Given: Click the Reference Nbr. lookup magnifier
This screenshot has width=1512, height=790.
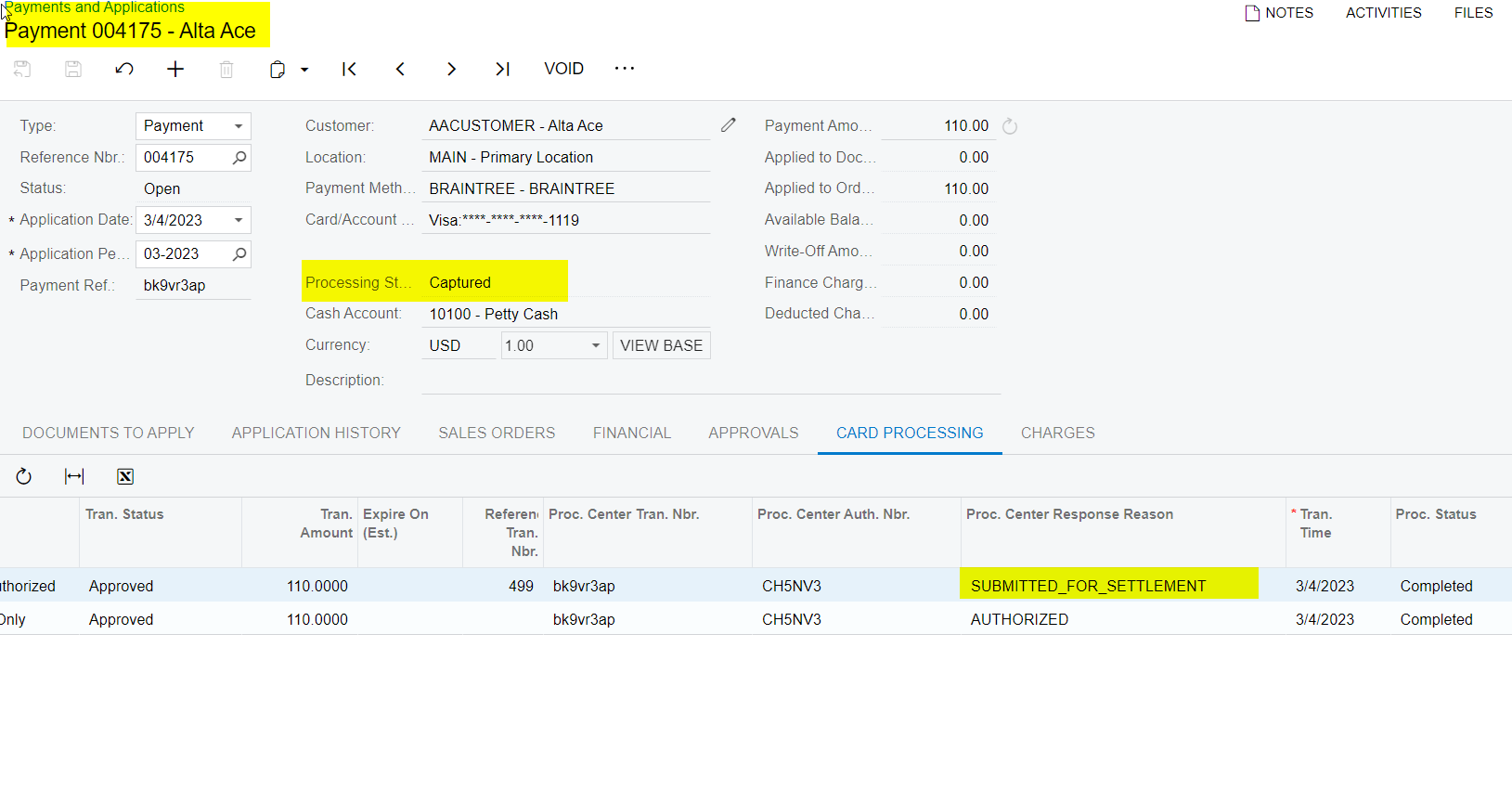Looking at the screenshot, I should (239, 158).
